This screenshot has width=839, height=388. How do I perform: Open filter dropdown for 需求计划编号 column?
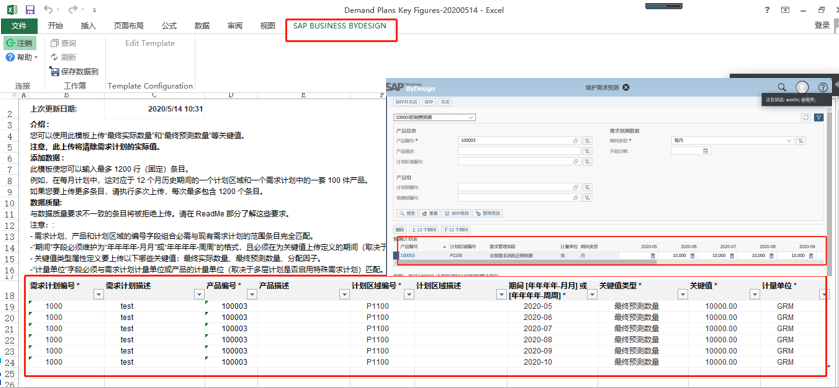(98, 294)
